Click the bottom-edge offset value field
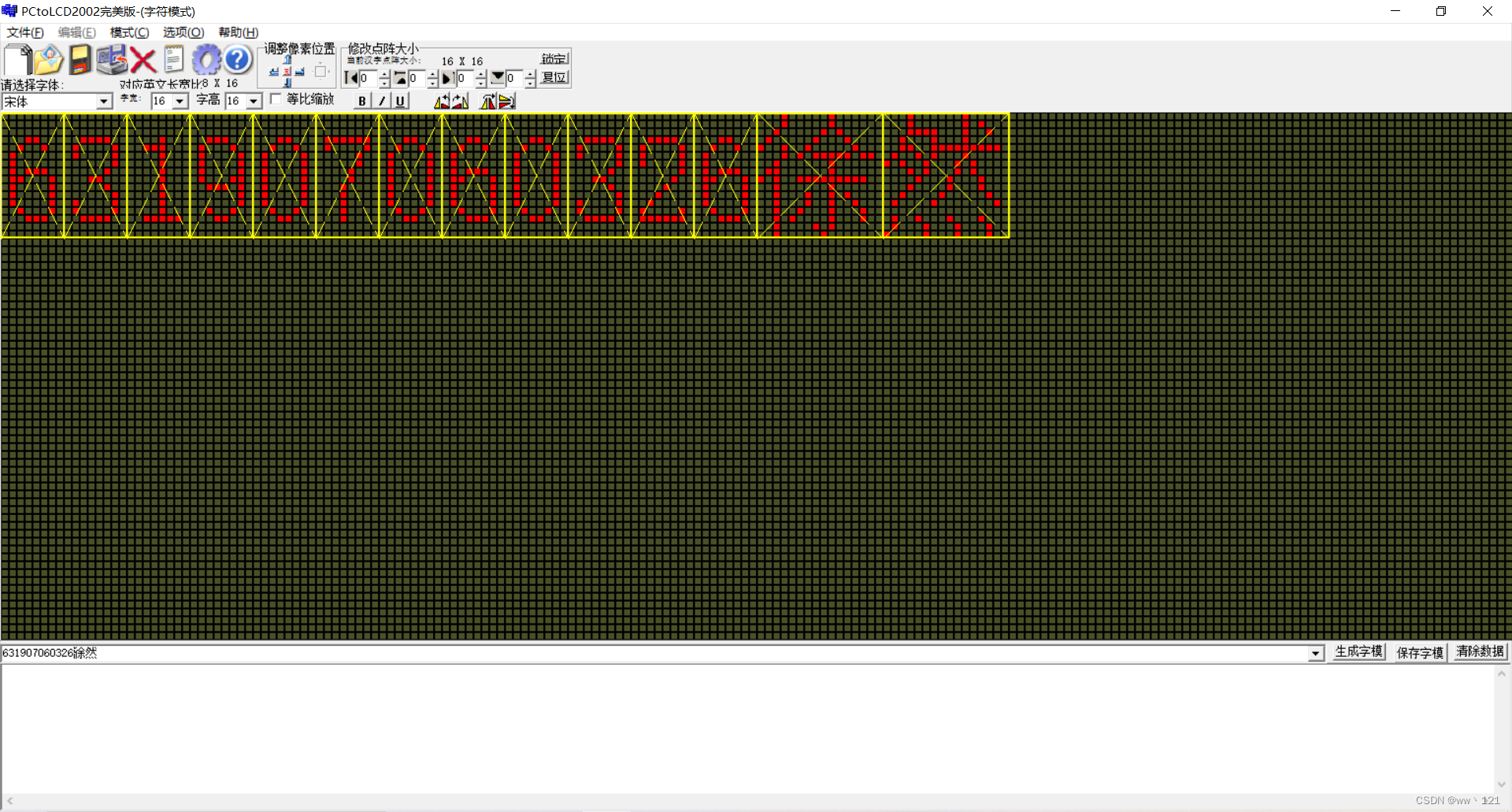 tap(515, 78)
